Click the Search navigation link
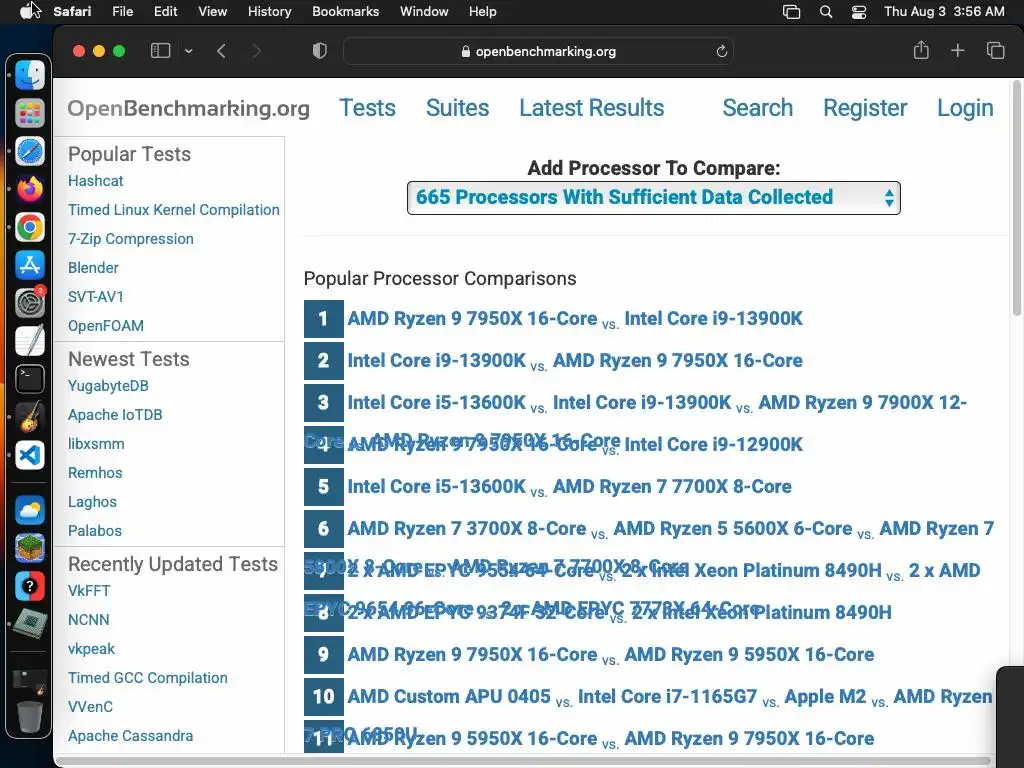The image size is (1024, 768). click(758, 108)
